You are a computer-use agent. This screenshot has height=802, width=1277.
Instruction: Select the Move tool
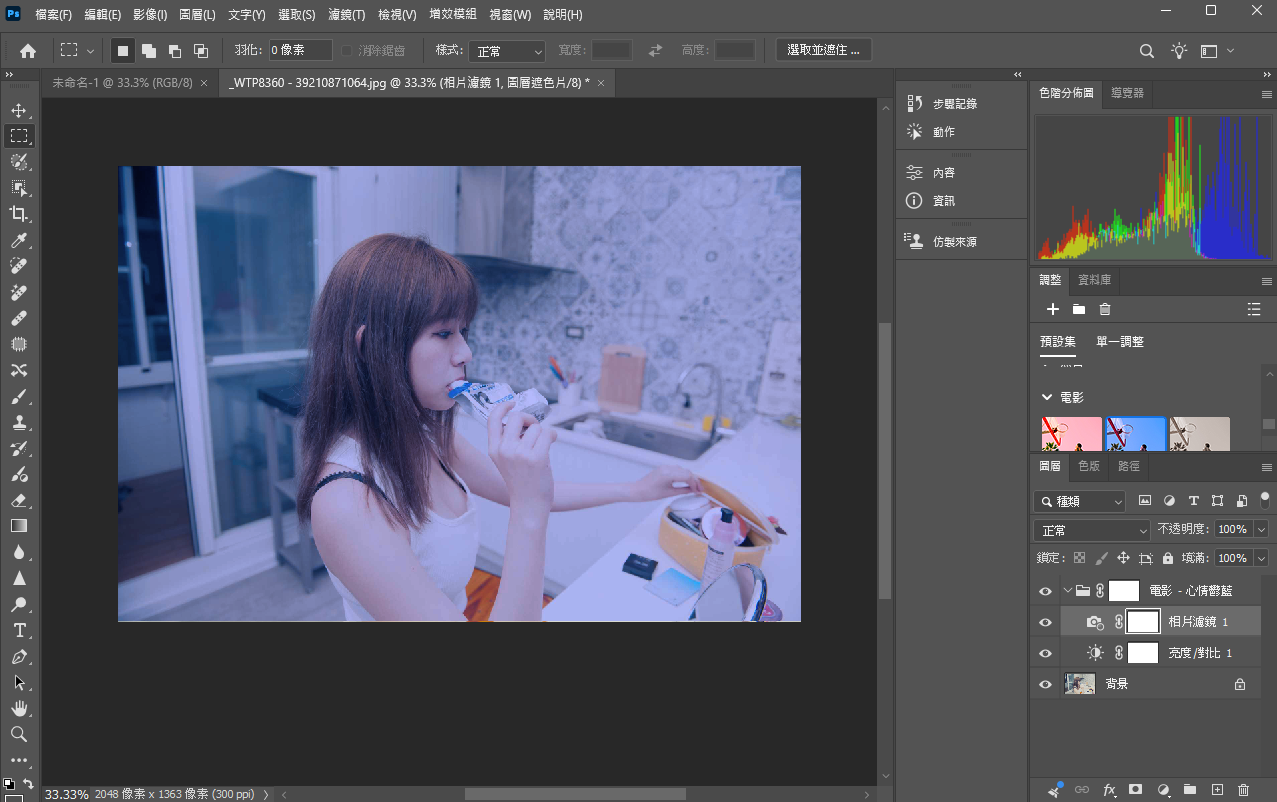click(19, 110)
